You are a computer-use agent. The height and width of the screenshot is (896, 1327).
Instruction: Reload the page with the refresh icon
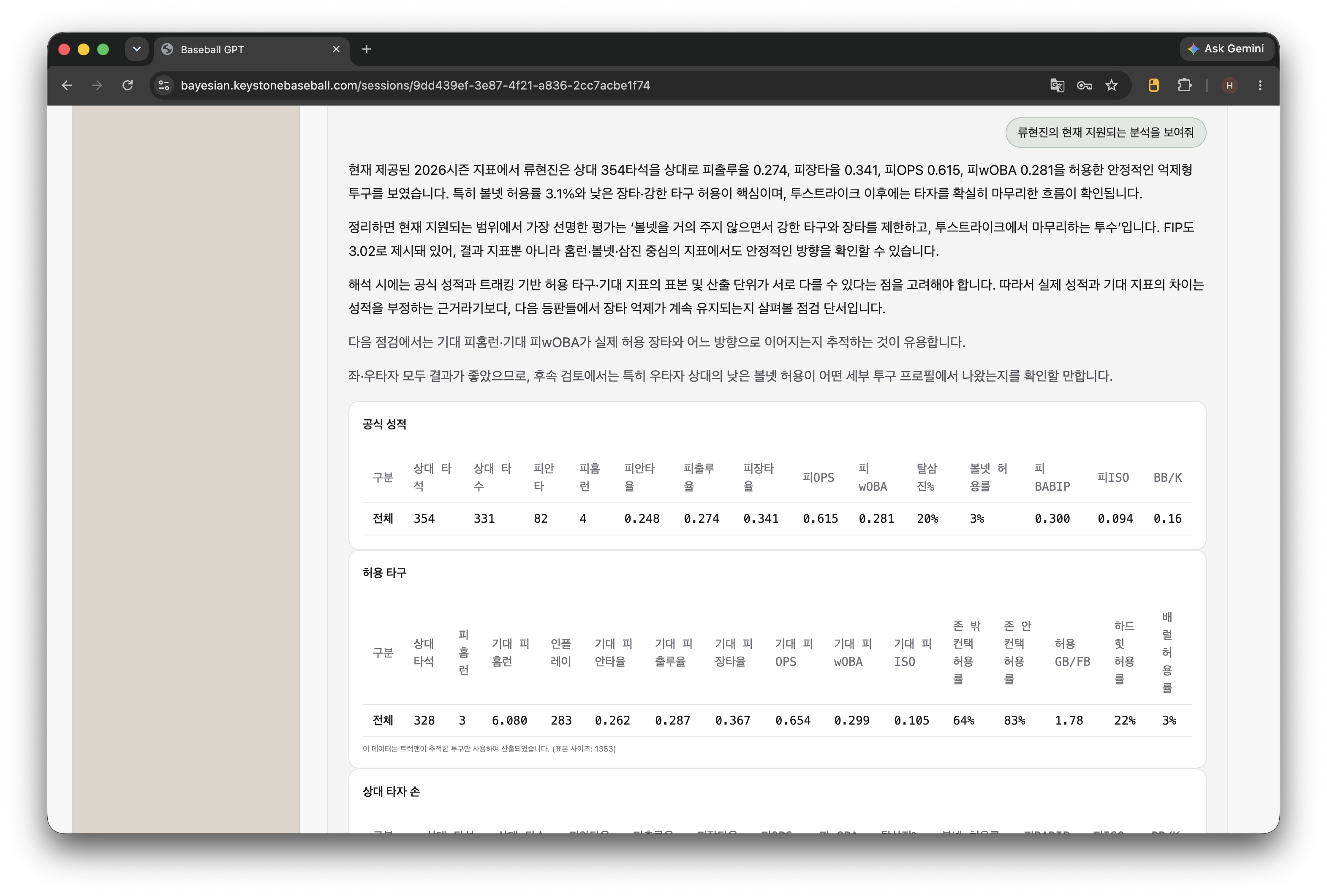coord(128,85)
